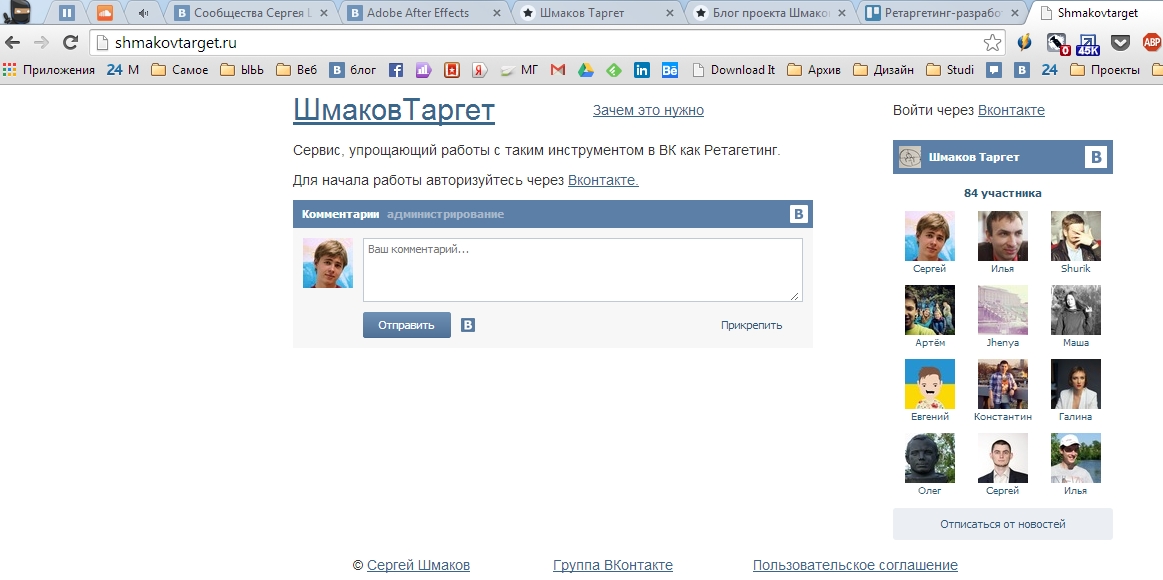The height and width of the screenshot is (580, 1163).
Task: Close the Ретаргетинг-разработ tab
Action: click(1016, 13)
